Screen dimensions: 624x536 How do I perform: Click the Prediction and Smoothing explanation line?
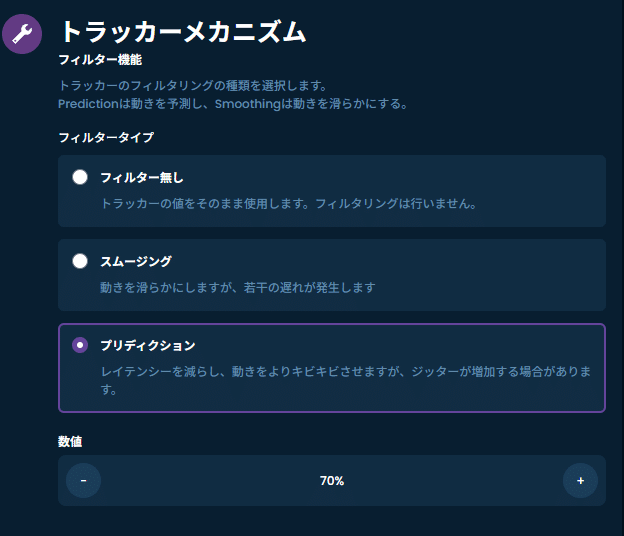[233, 104]
